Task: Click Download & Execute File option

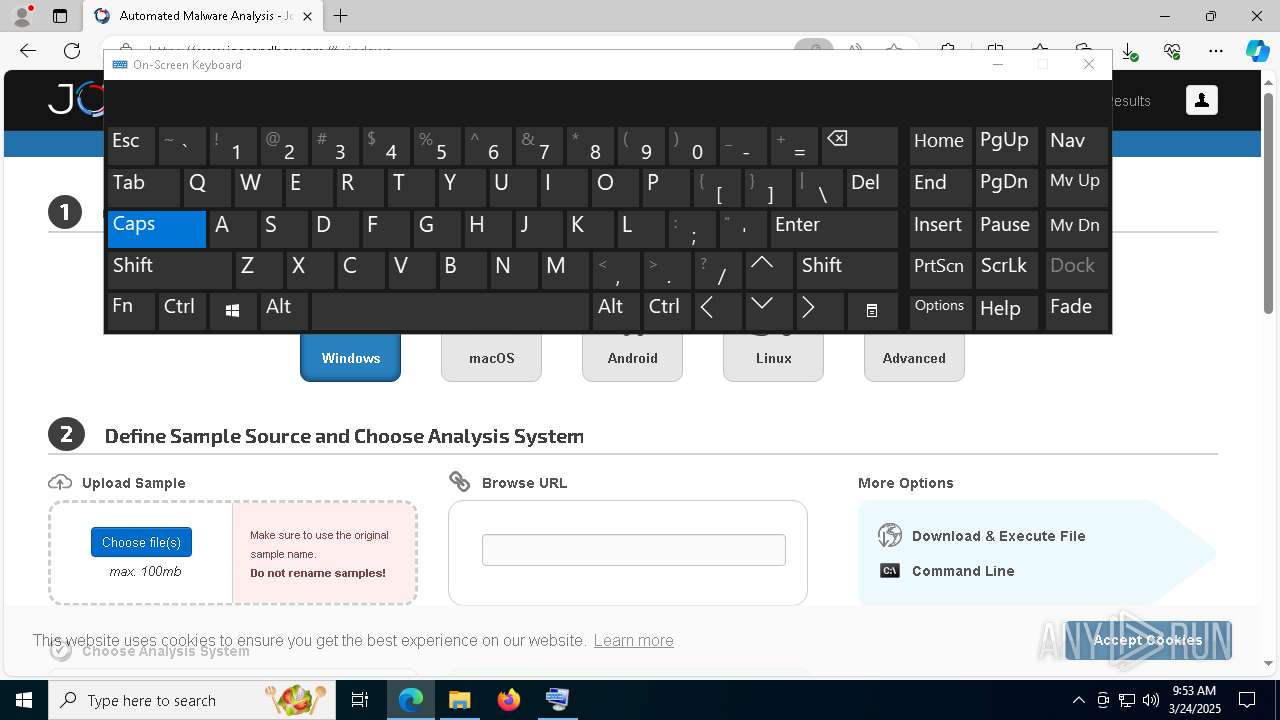Action: [998, 536]
